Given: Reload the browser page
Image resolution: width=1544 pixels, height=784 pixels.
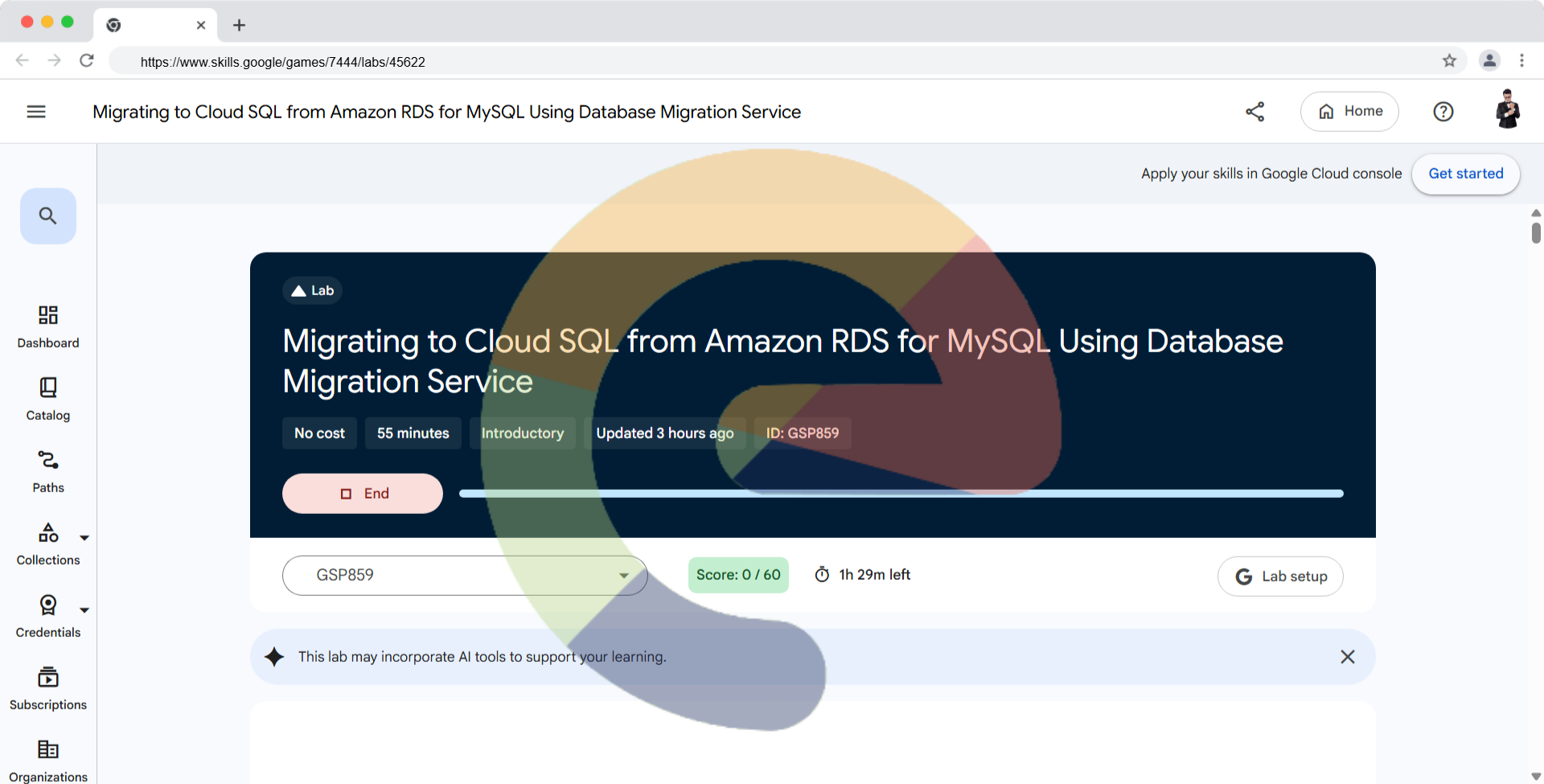Looking at the screenshot, I should pyautogui.click(x=87, y=60).
